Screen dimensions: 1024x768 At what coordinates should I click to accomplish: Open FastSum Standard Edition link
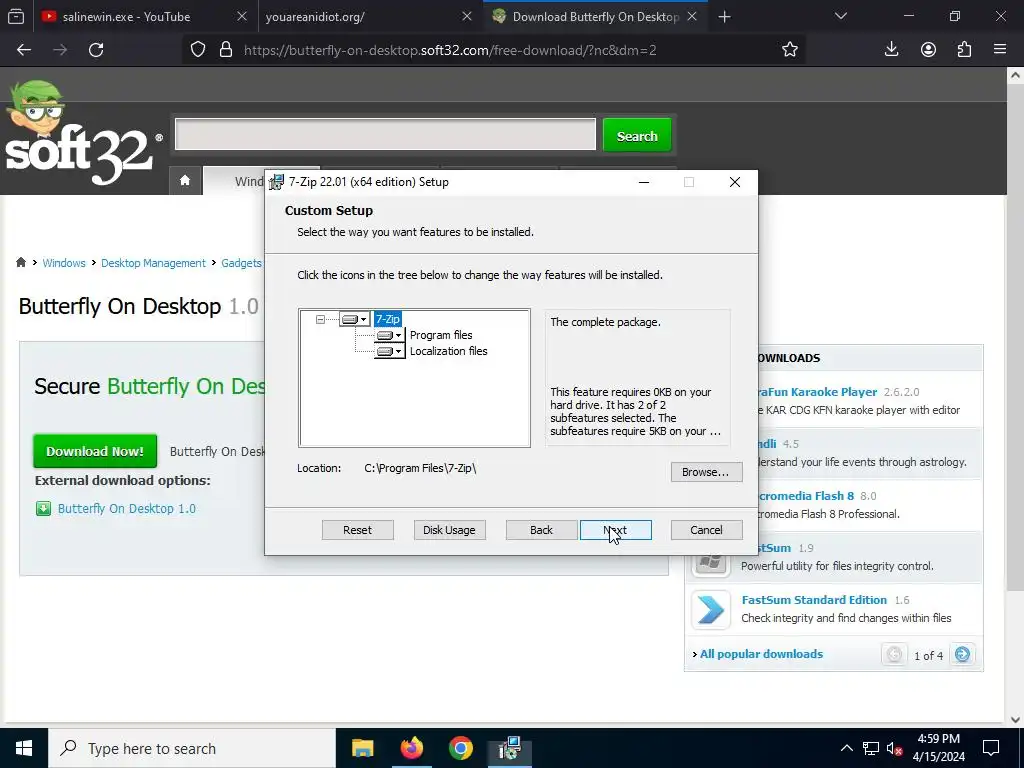[814, 600]
